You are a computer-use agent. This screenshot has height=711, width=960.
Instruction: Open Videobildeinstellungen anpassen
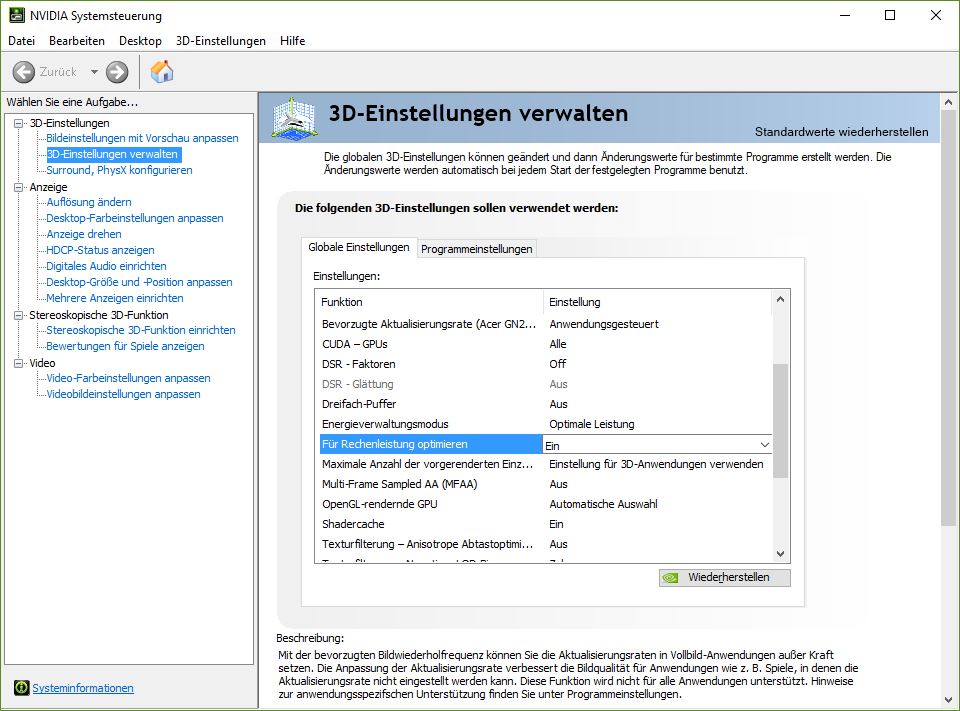pos(124,394)
